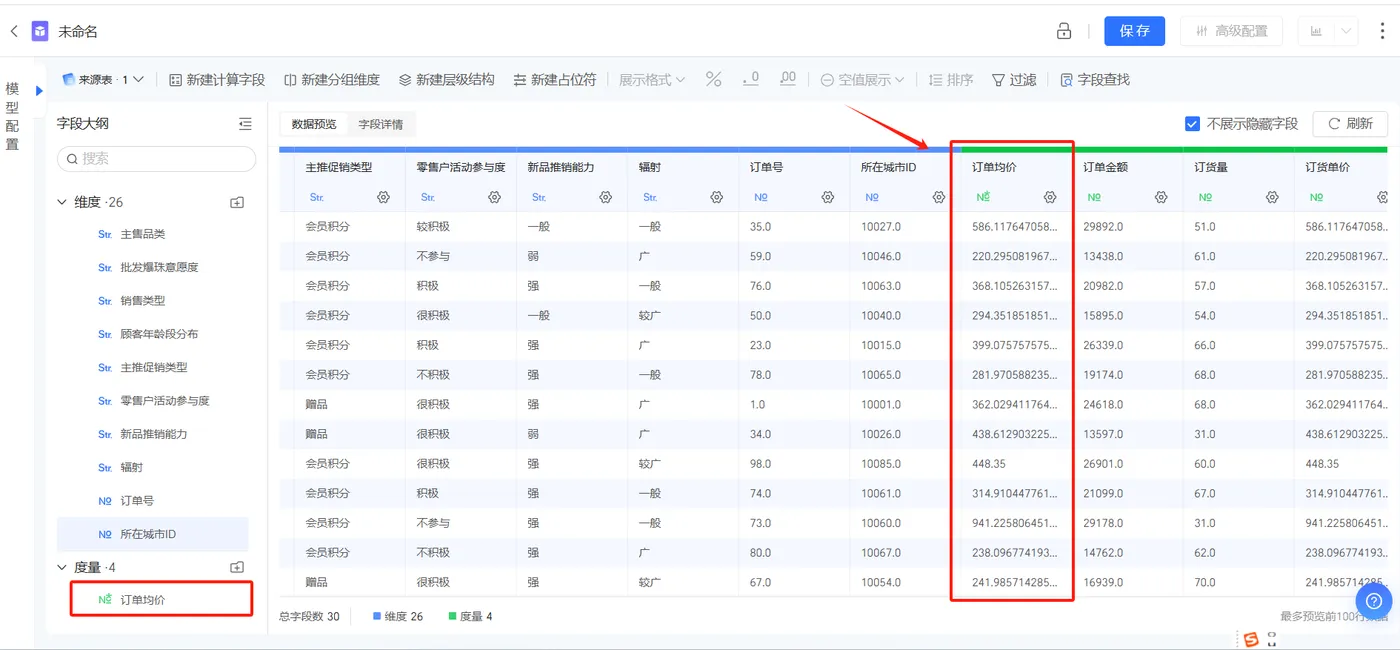Image resolution: width=1400 pixels, height=650 pixels.
Task: Click the Sogou input method S icon
Action: (x=1250, y=639)
